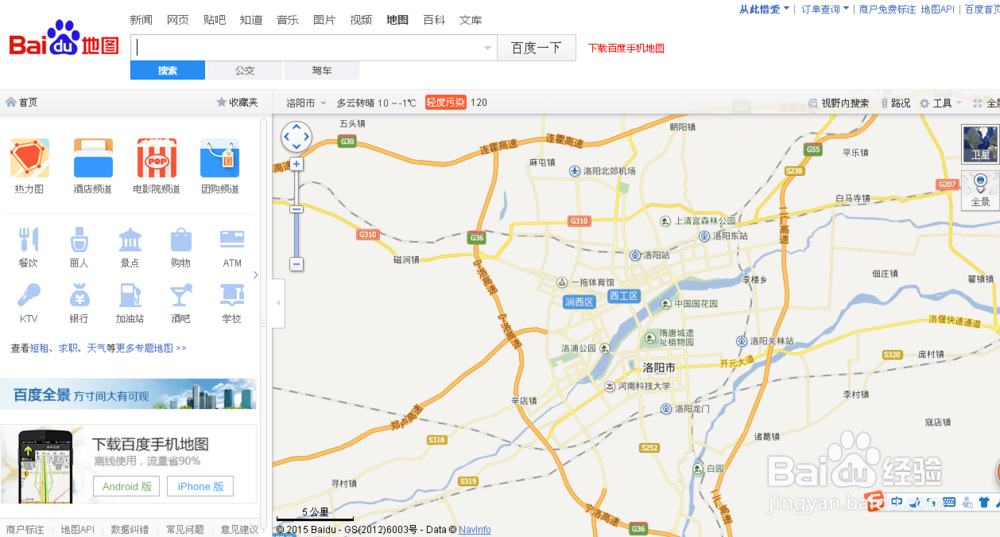Click 下载百度手机地图 red link
Image resolution: width=1000 pixels, height=537 pixels.
pyautogui.click(x=626, y=48)
